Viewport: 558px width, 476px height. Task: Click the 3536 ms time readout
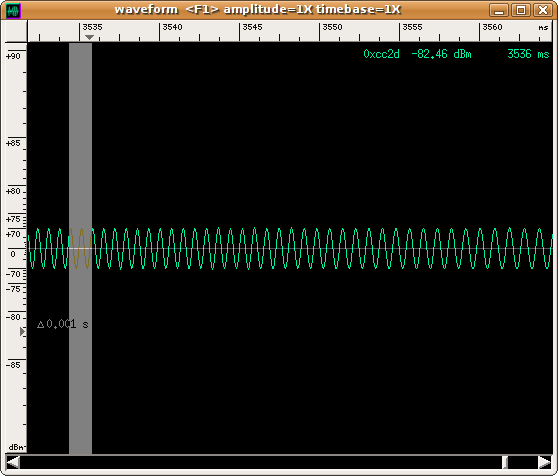(x=528, y=54)
